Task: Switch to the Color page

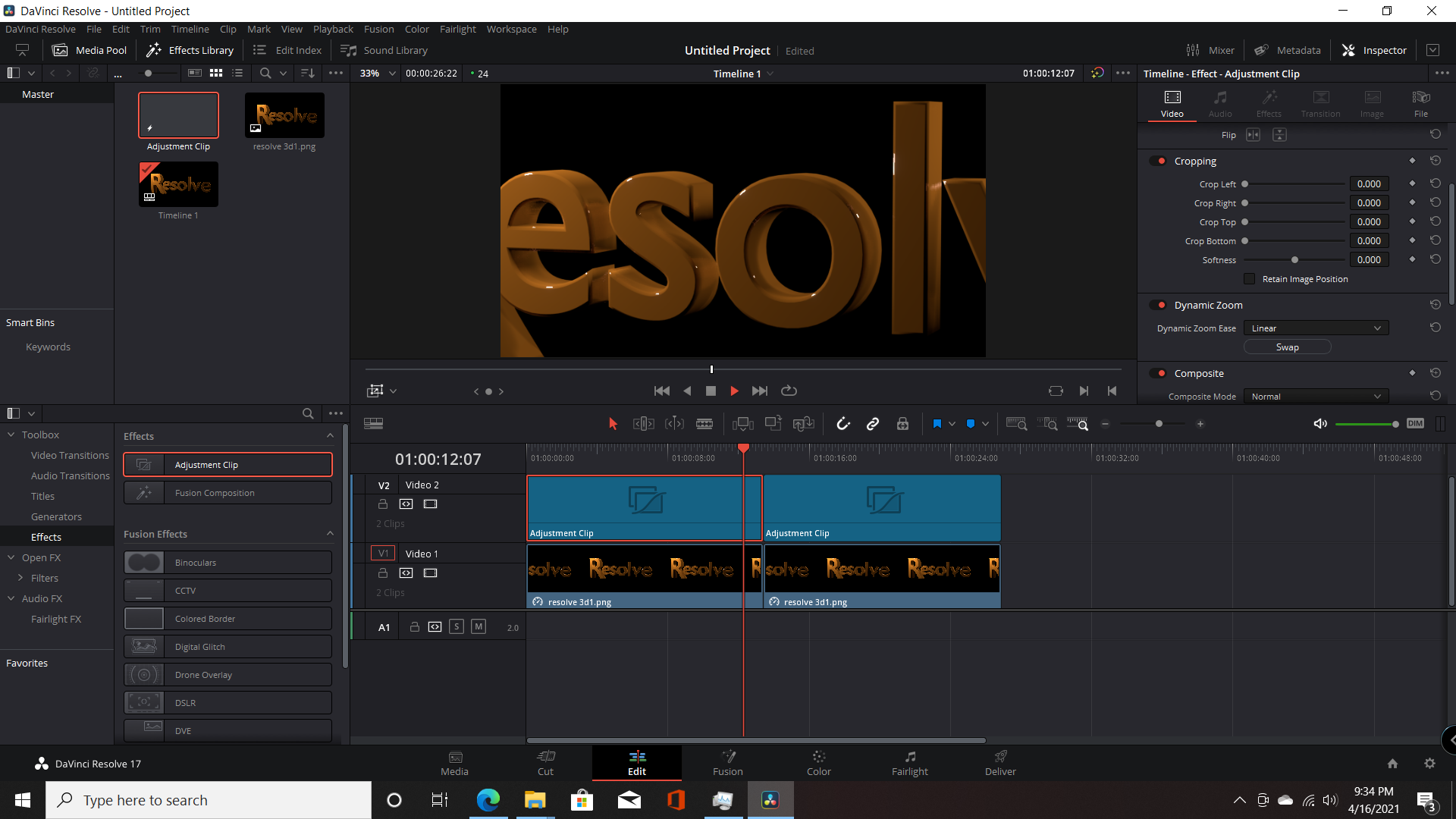Action: coord(818,763)
